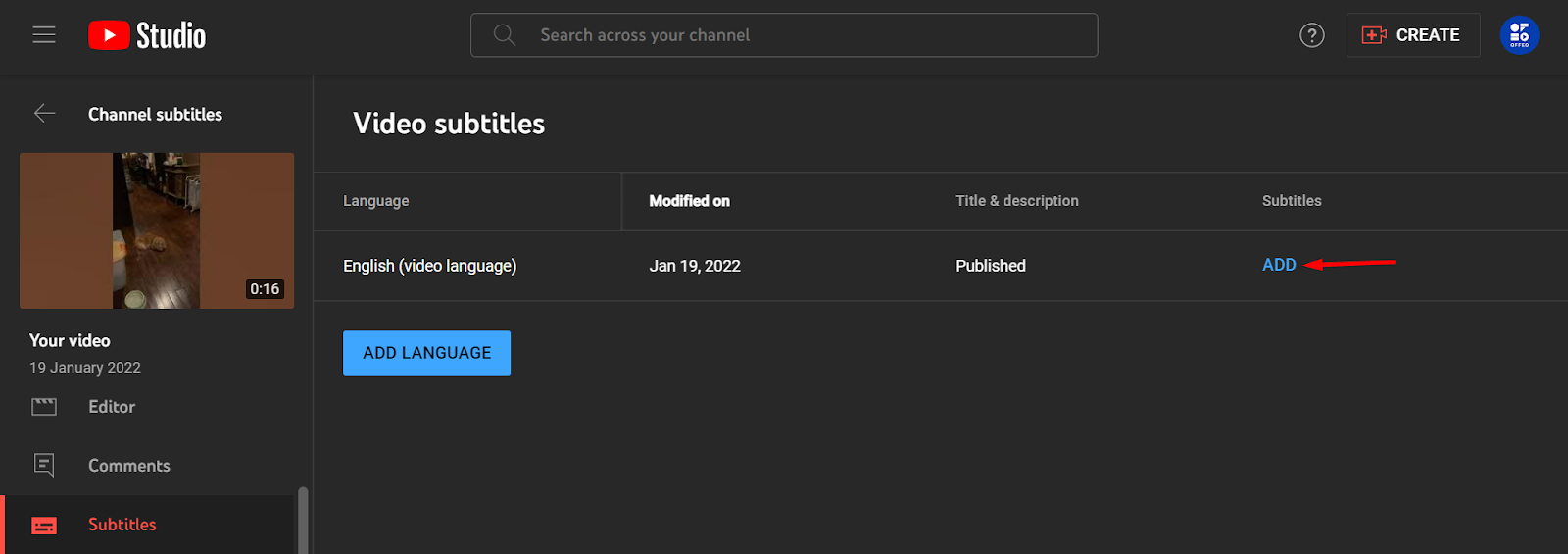The image size is (1568, 554).
Task: Select Subtitles in the sidebar menu
Action: click(x=122, y=525)
